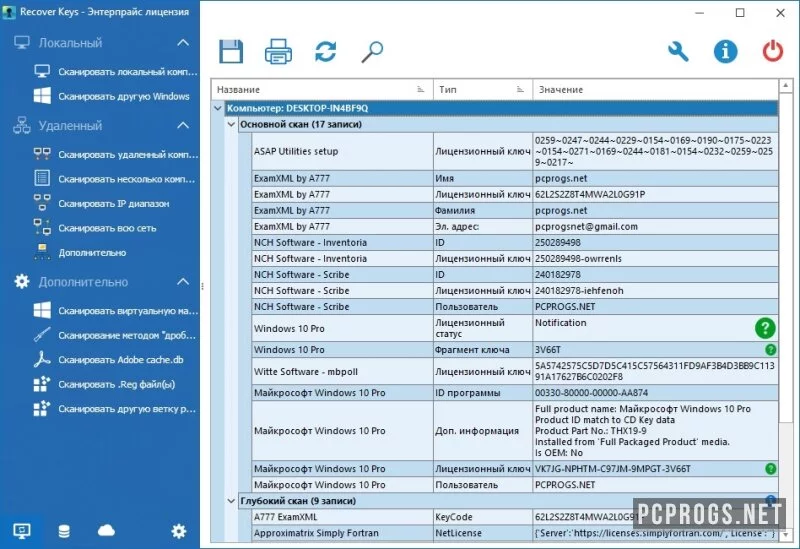Image resolution: width=800 pixels, height=549 pixels.
Task: Select Сканировать локальный комп… item
Action: click(116, 72)
